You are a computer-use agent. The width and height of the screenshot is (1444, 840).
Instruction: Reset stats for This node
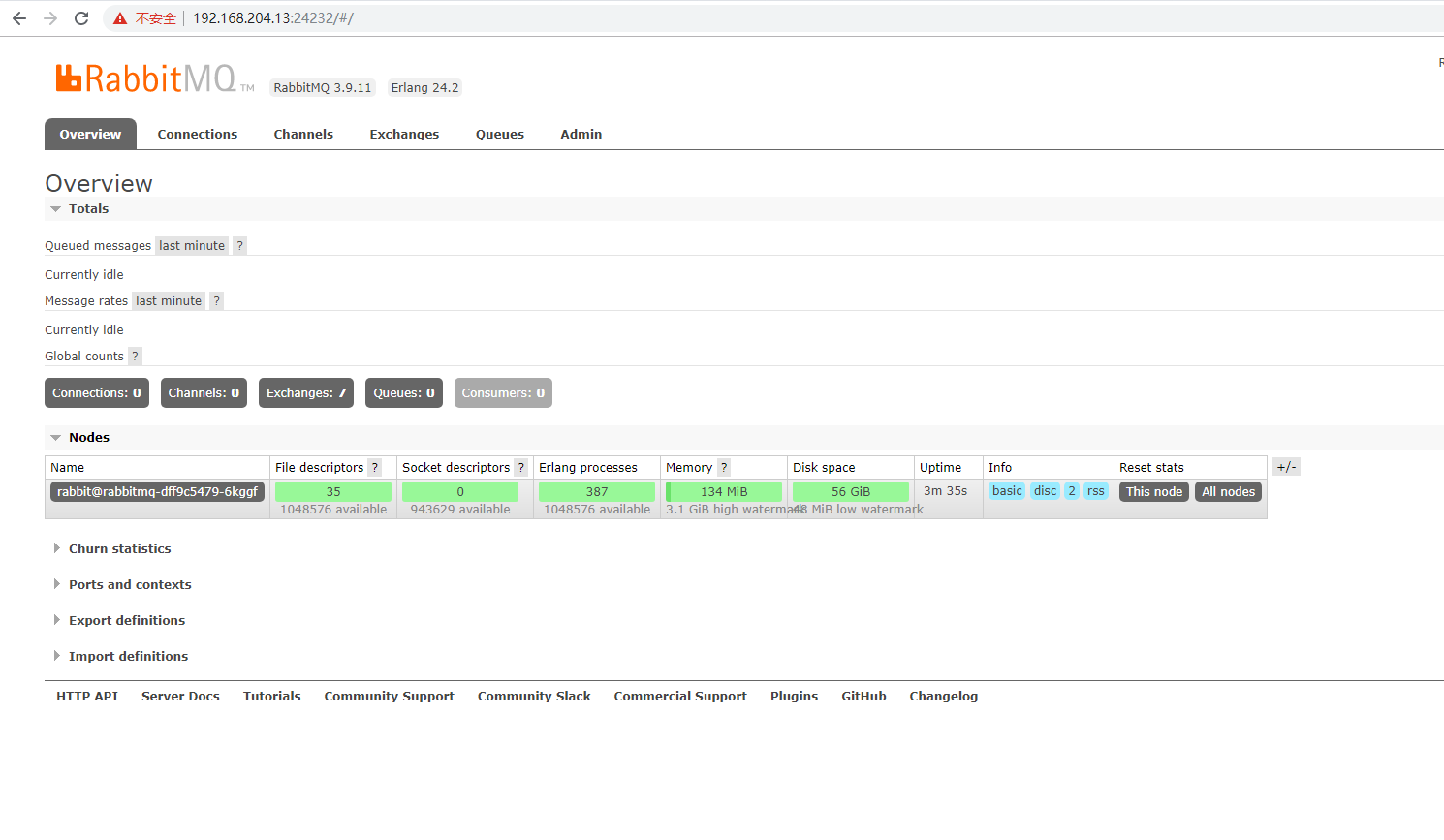point(1154,491)
